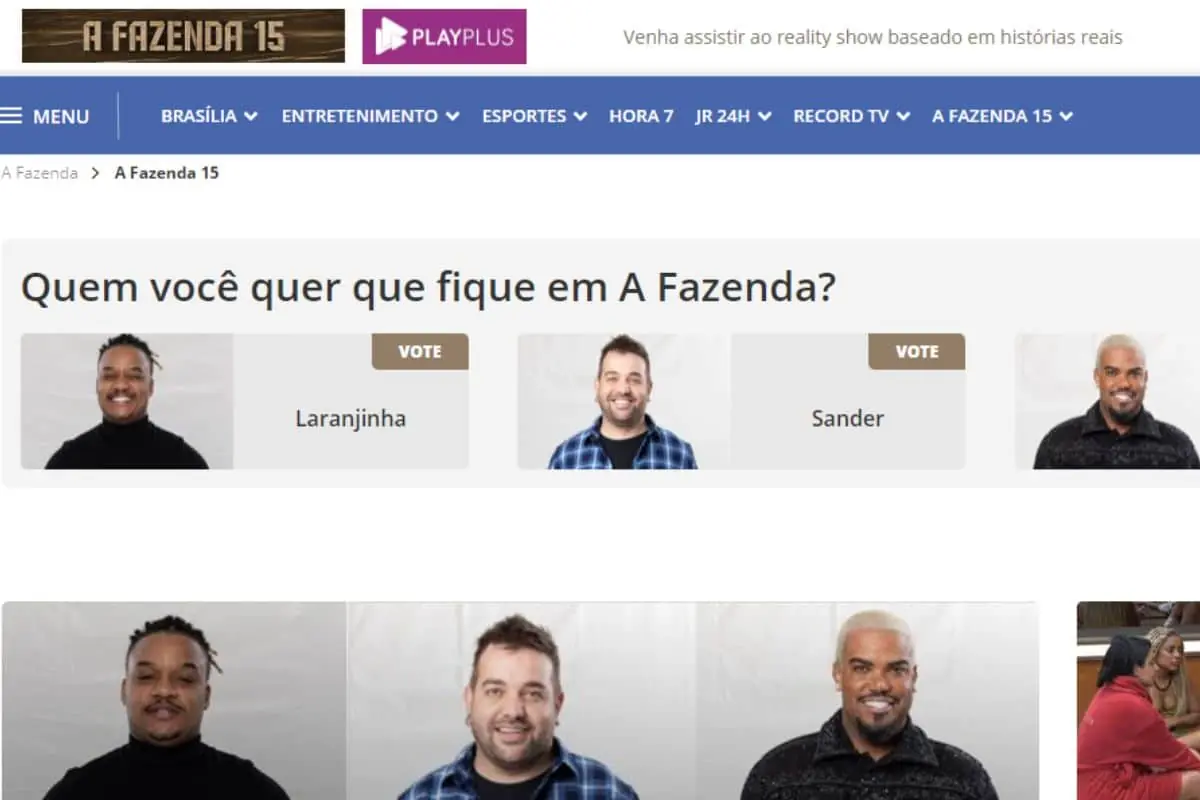Open the sidebar thumbnail with red hoodie
1200x800 pixels.
1138,701
